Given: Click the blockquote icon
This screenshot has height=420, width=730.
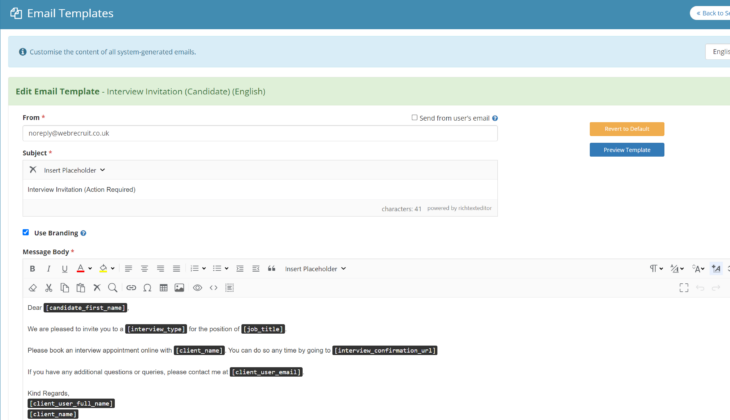Looking at the screenshot, I should 271,269.
